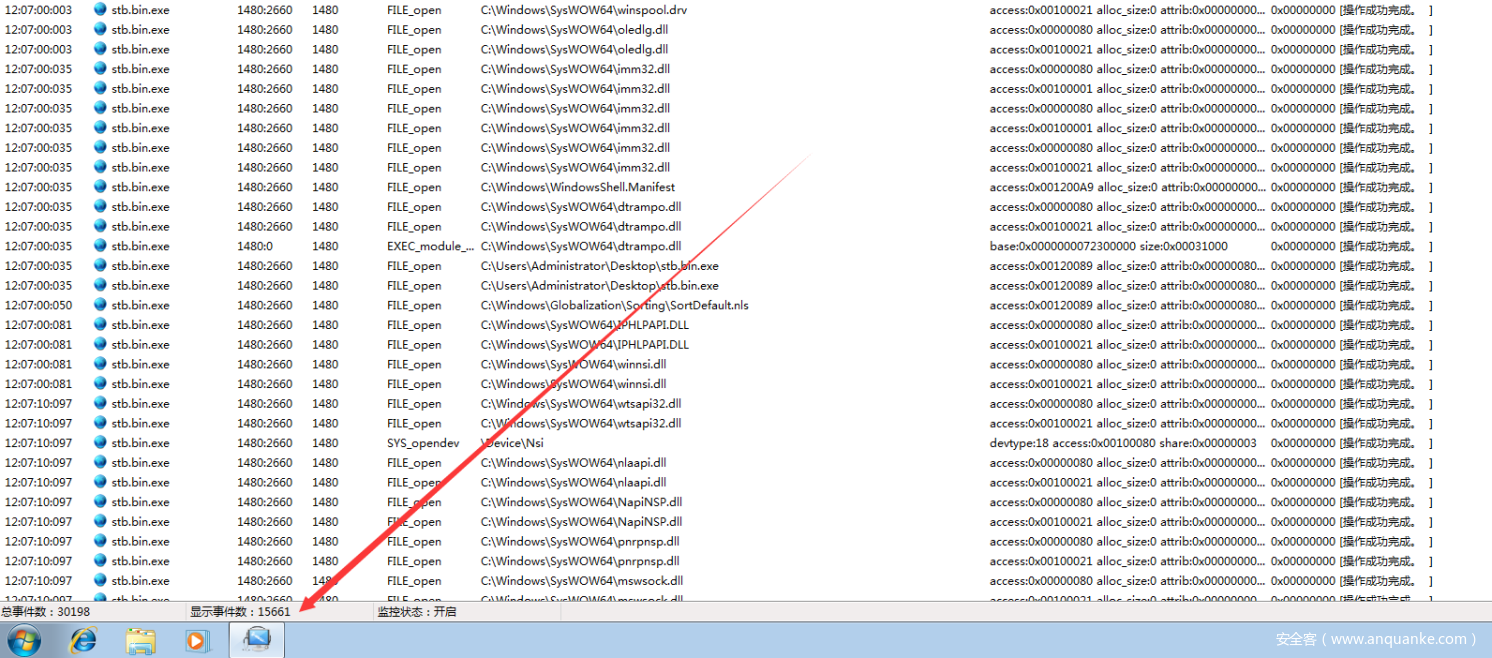Image resolution: width=1492 pixels, height=658 pixels.
Task: Select dtrampo.dll path with access:0x00000080
Action: pyautogui.click(x=580, y=207)
